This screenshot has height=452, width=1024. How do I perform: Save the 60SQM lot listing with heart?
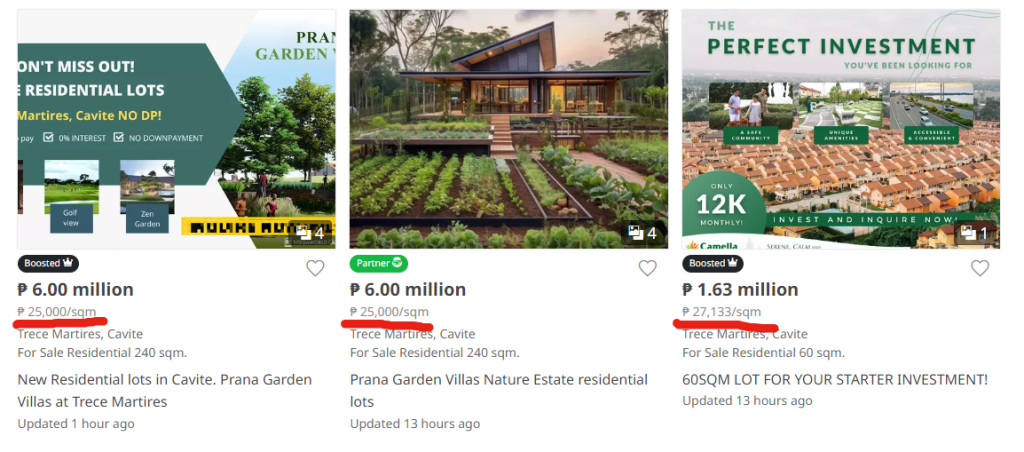[980, 268]
